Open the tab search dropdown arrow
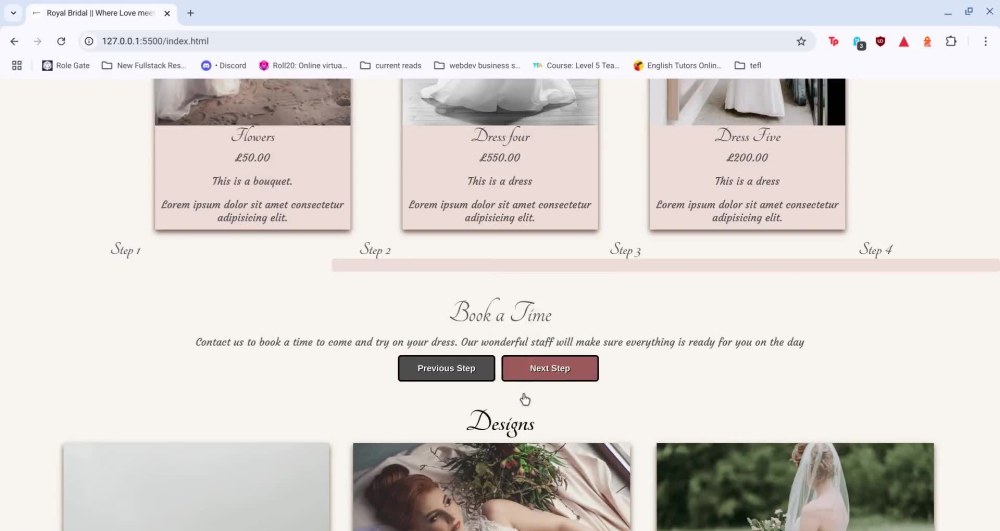Viewport: 1000px width, 531px height. (13, 13)
